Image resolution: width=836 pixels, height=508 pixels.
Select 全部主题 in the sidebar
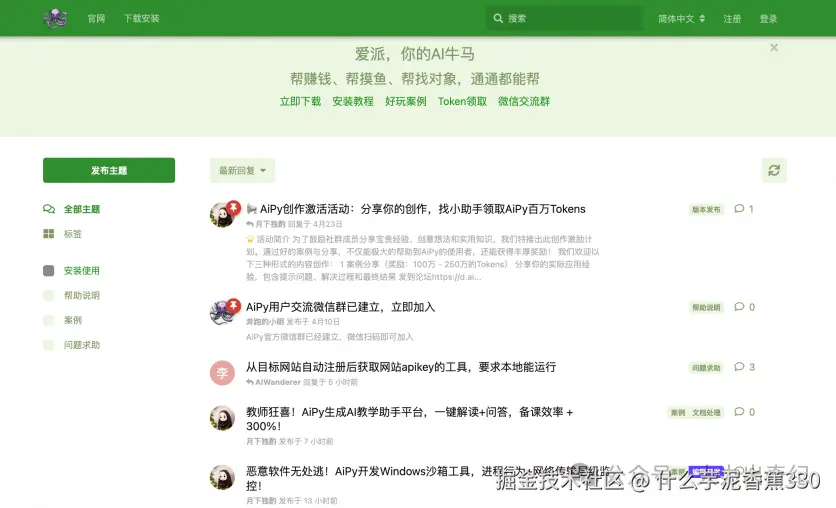tap(82, 209)
